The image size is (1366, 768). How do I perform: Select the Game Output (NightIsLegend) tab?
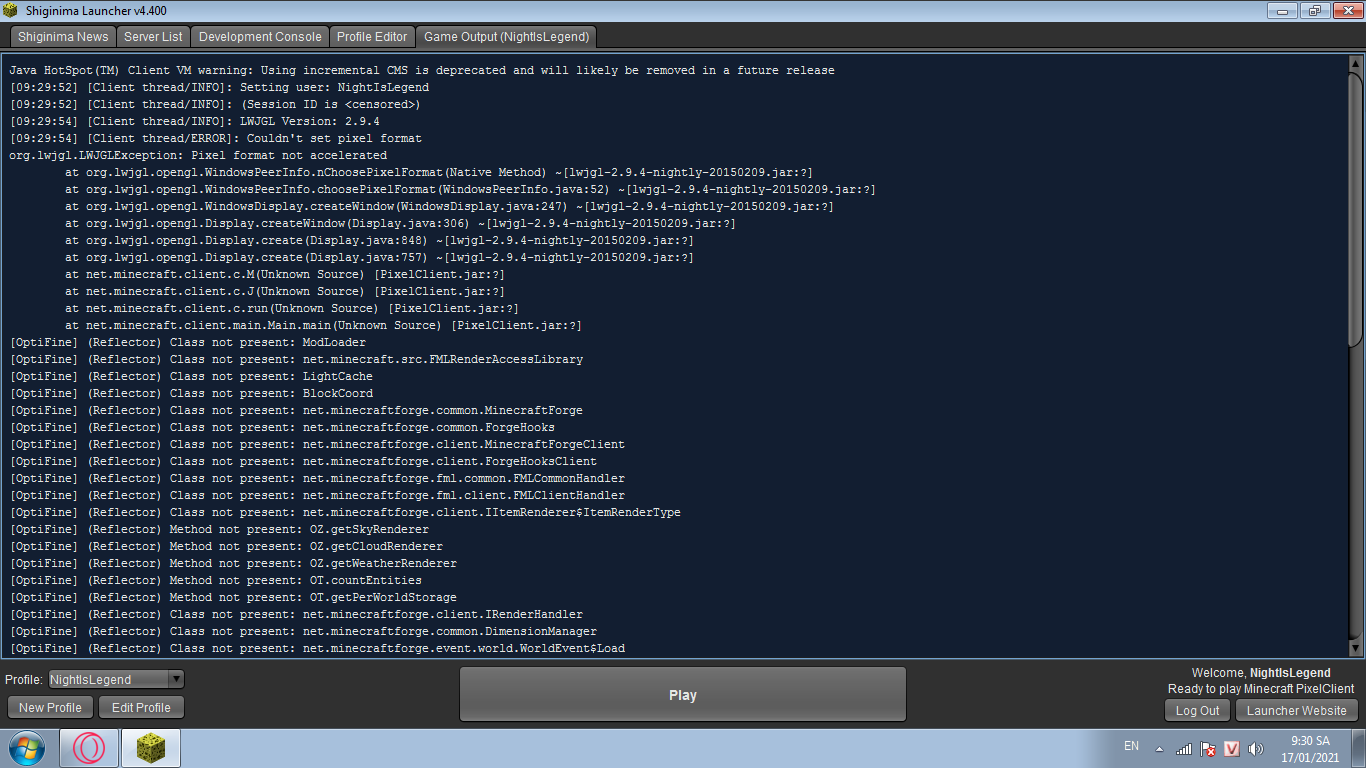pyautogui.click(x=506, y=37)
